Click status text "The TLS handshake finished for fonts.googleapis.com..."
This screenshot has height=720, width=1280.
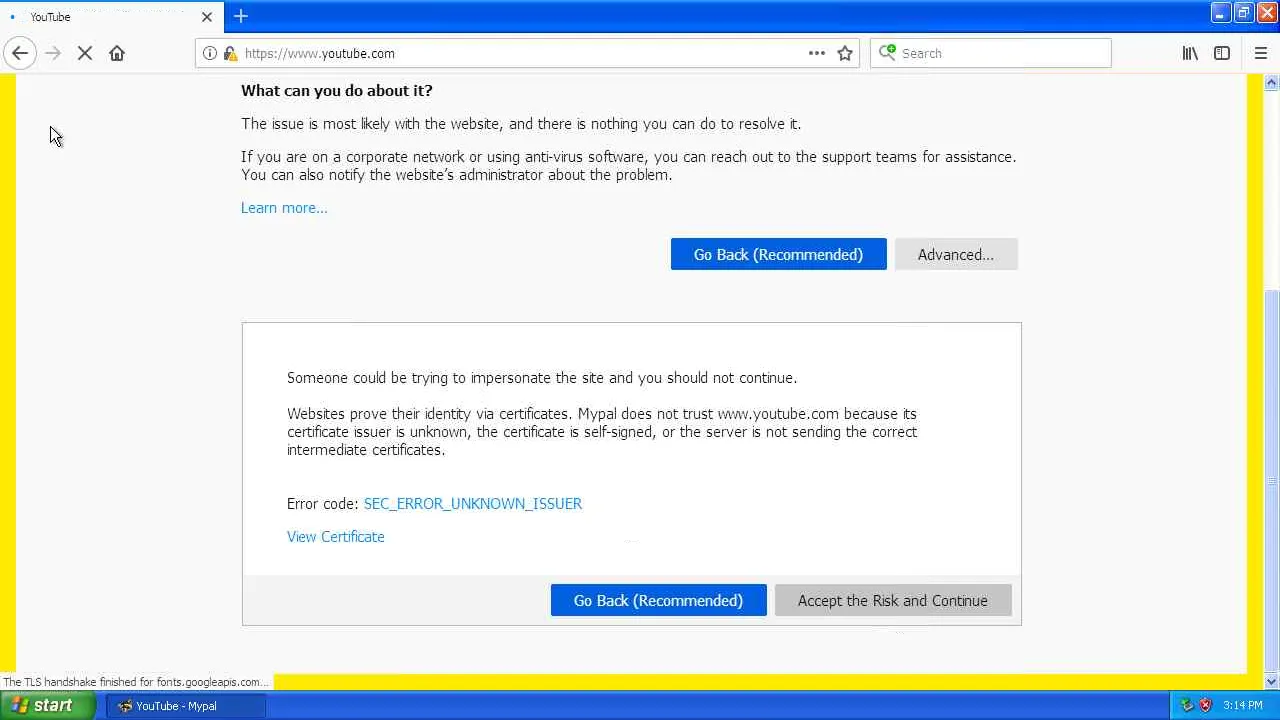click(x=136, y=682)
